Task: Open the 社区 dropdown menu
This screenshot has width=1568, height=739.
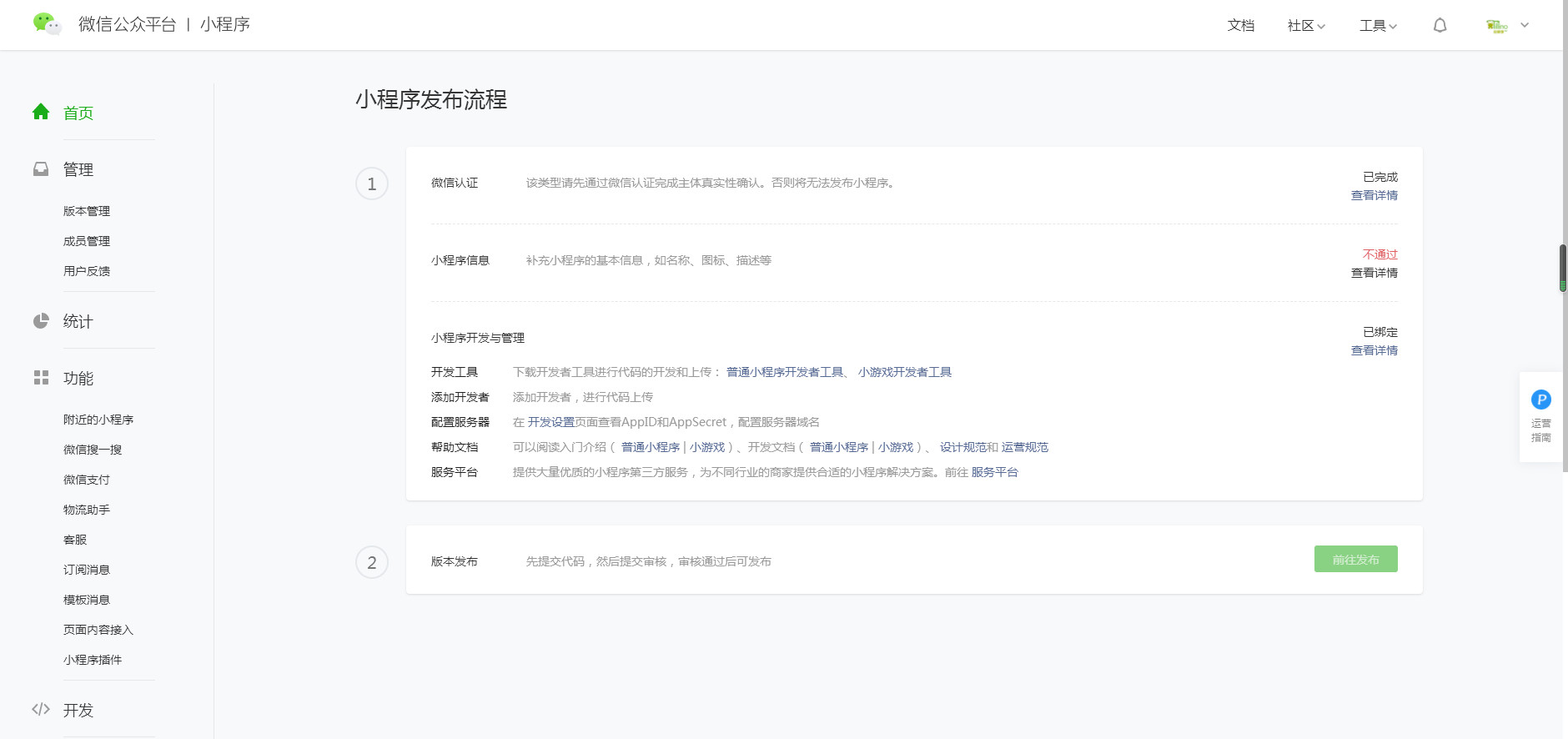Action: (x=1306, y=26)
